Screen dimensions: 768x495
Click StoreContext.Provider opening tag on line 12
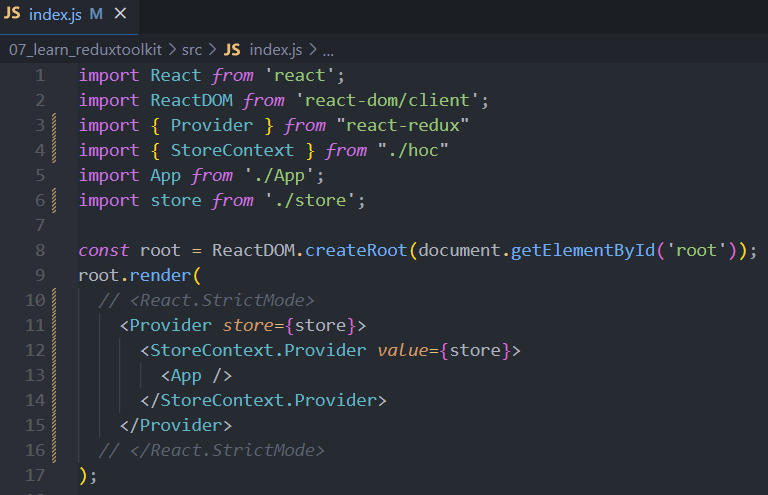coord(331,351)
